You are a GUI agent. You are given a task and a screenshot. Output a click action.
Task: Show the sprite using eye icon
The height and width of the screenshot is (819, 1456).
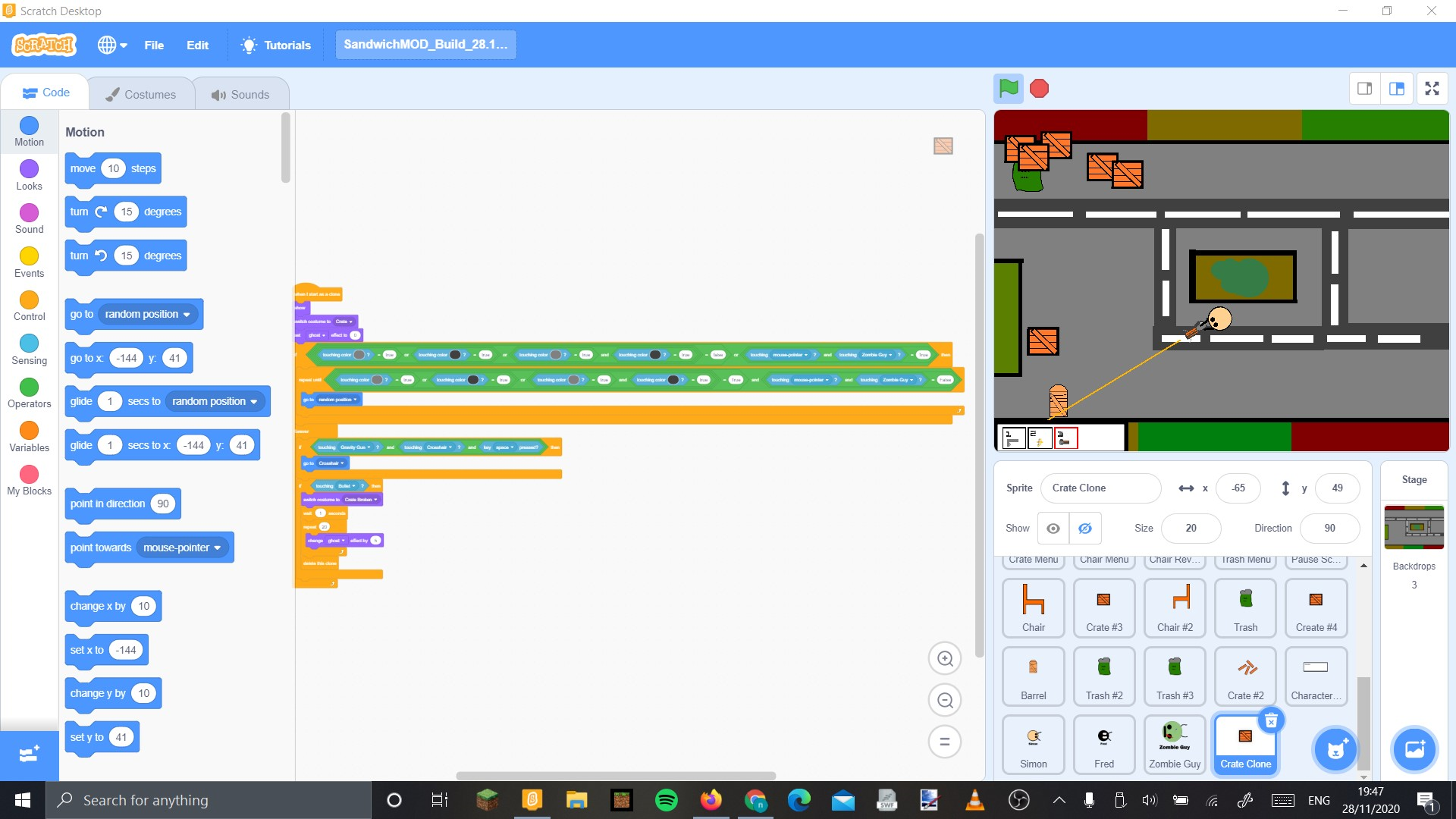pyautogui.click(x=1053, y=529)
